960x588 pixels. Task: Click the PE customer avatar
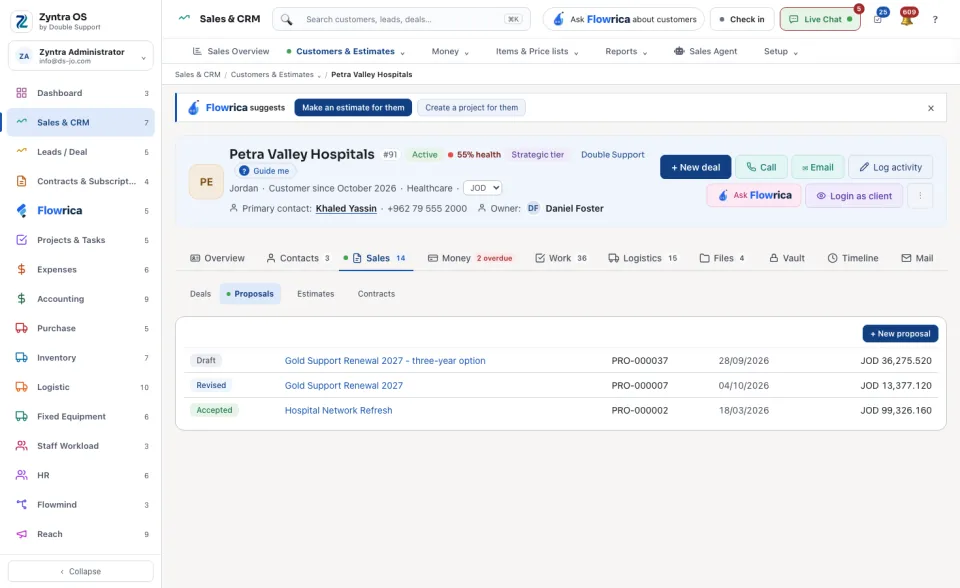tap(206, 182)
